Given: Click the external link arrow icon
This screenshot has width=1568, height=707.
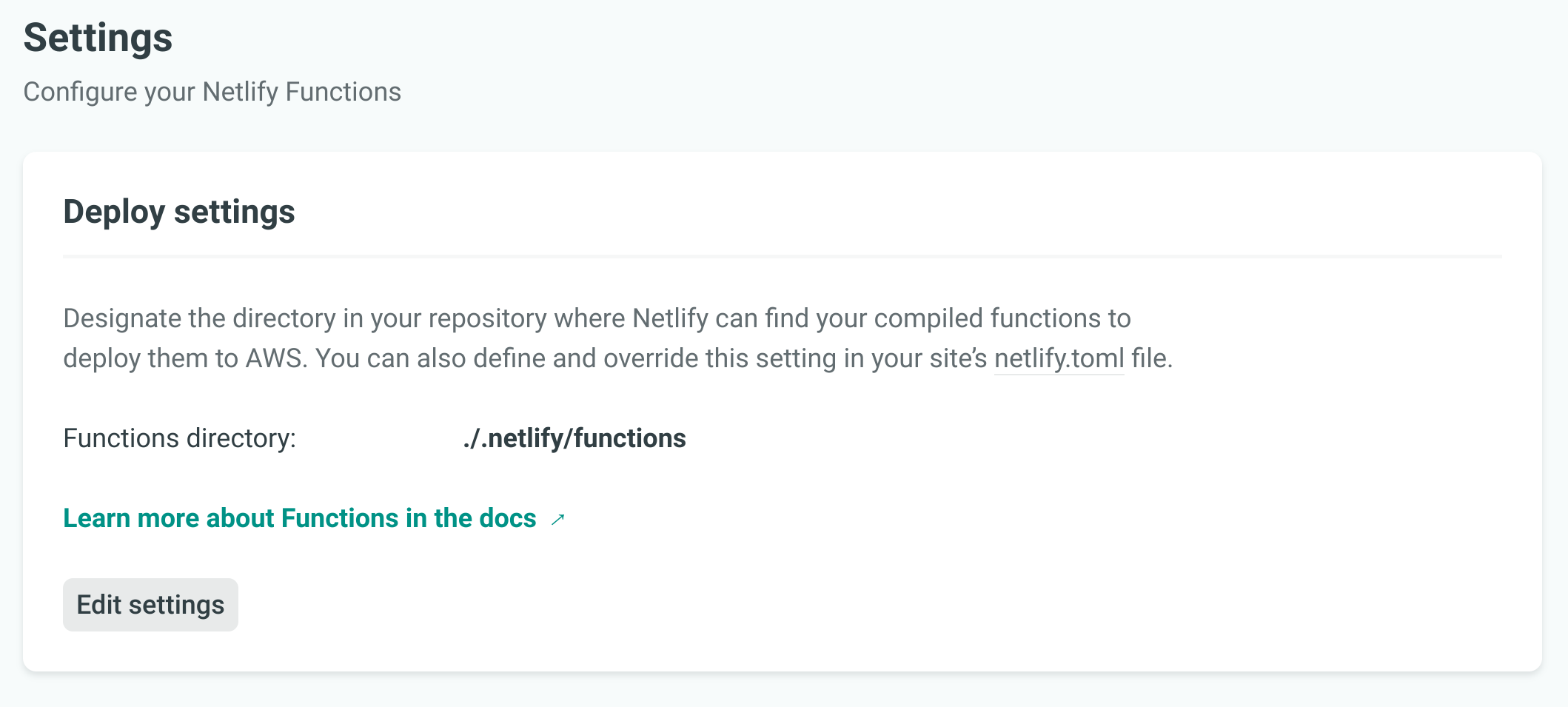Looking at the screenshot, I should pyautogui.click(x=558, y=520).
